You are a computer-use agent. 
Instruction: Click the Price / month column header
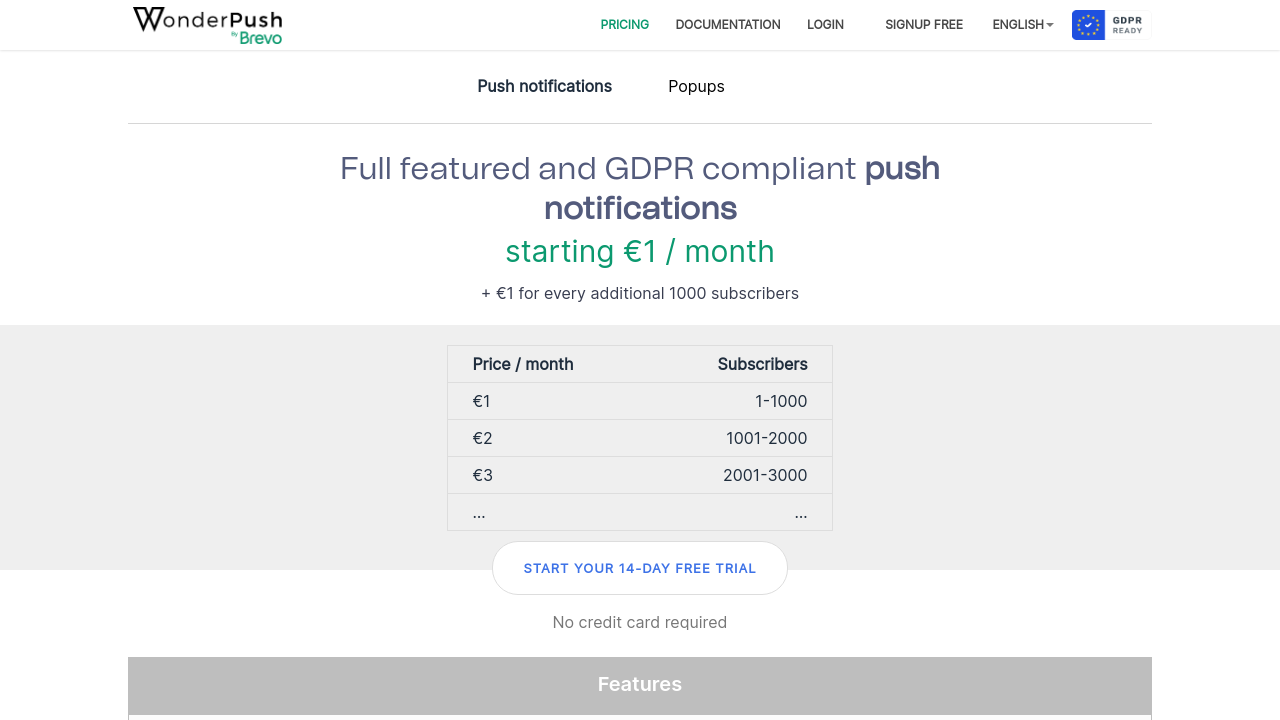(523, 364)
